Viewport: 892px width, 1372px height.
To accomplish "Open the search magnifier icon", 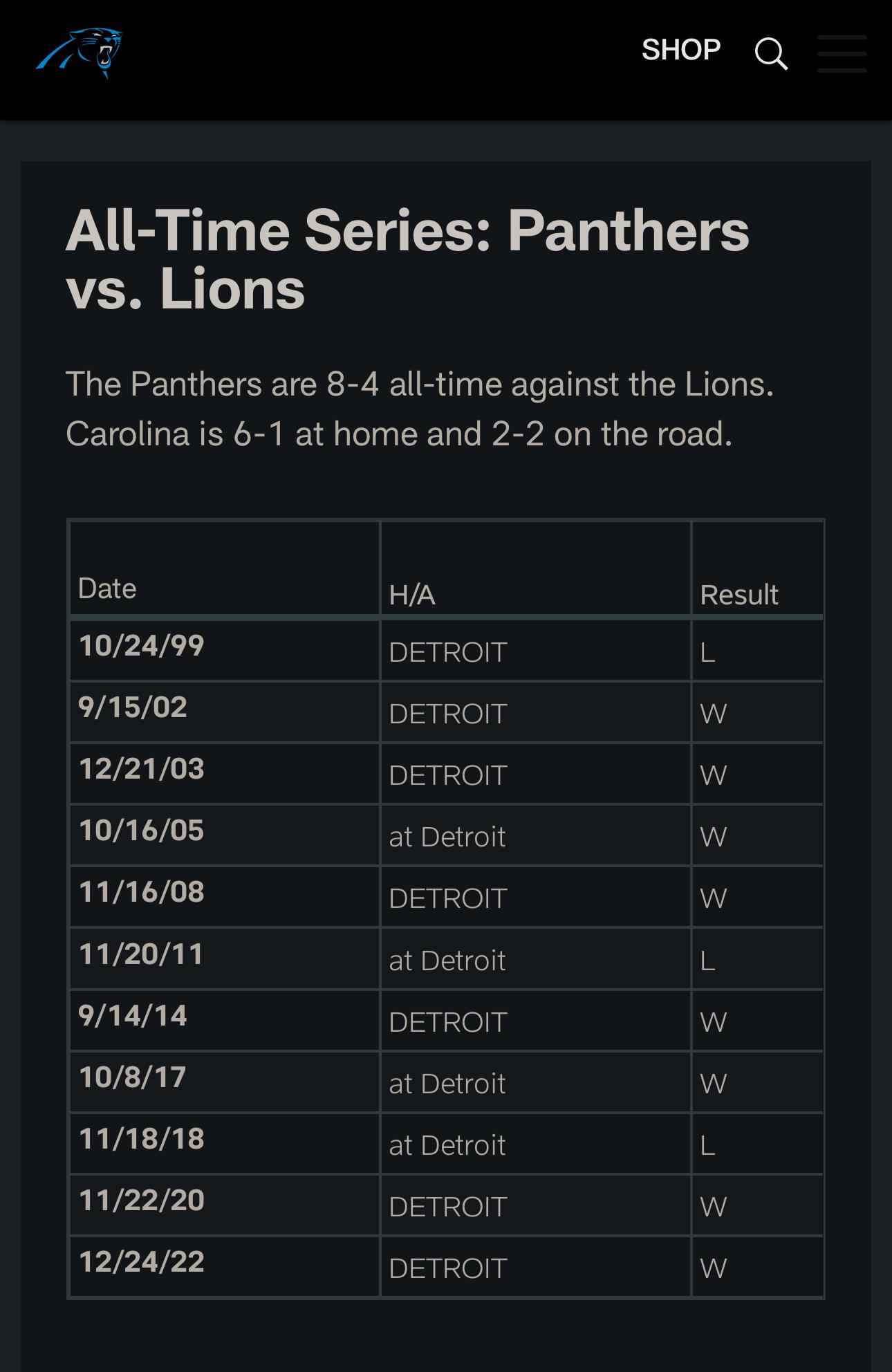I will coord(771,53).
